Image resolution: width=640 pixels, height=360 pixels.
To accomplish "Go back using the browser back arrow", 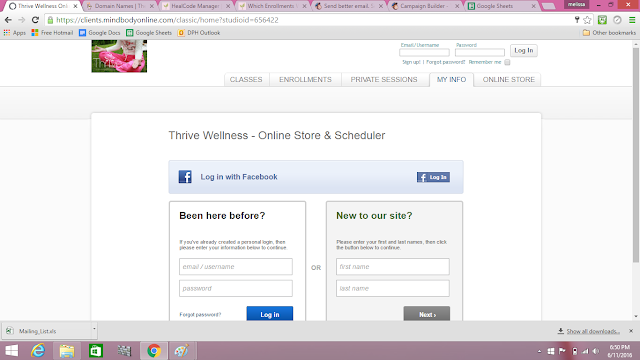I will (x=8, y=20).
